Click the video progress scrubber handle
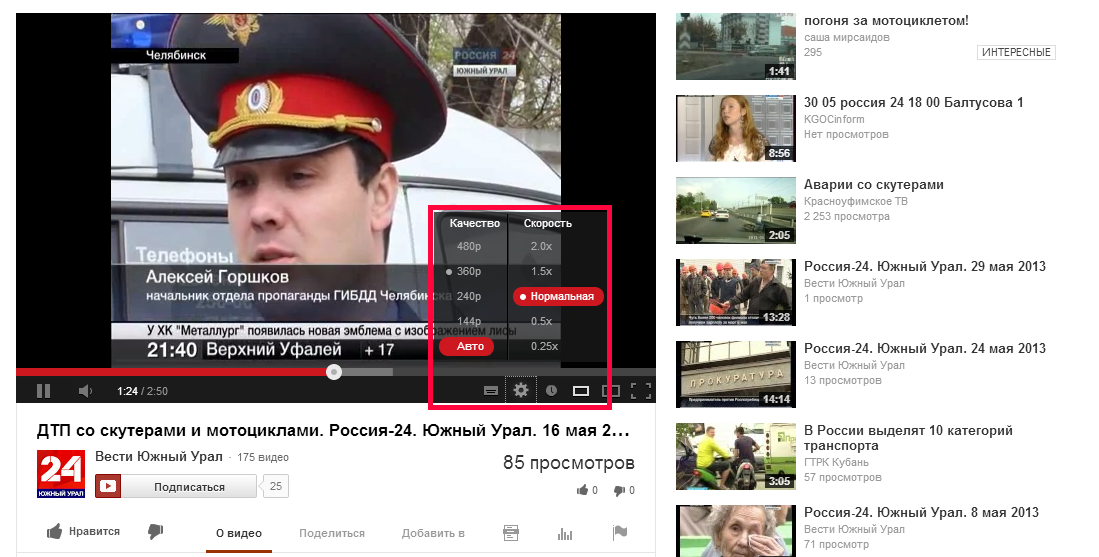Image resolution: width=1099 pixels, height=557 pixels. coord(334,372)
